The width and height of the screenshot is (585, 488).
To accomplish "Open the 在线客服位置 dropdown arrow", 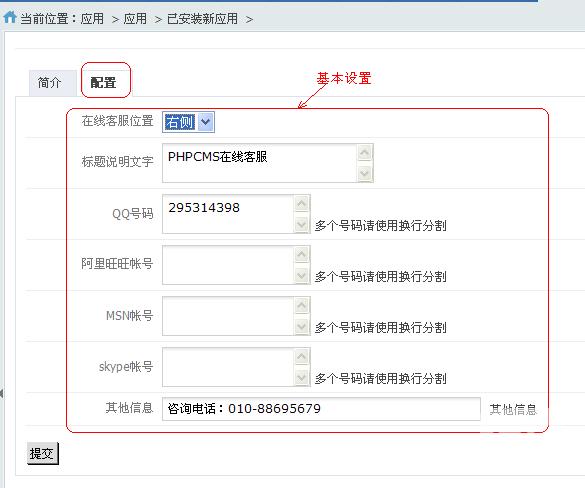I will (206, 122).
